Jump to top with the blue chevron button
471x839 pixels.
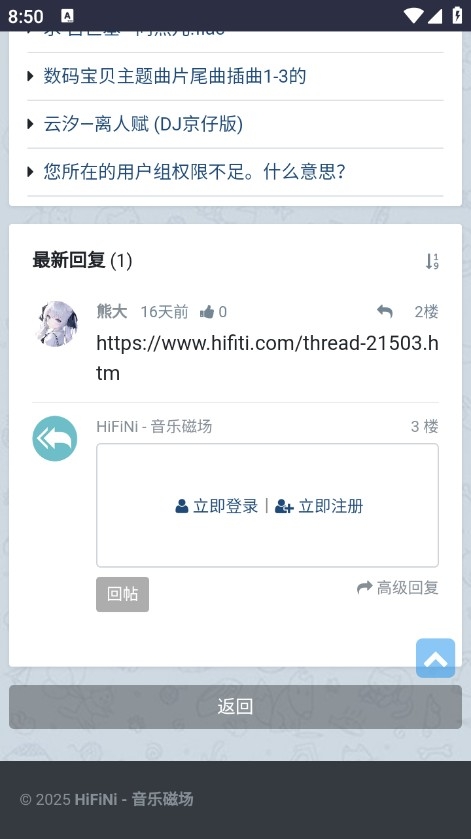(436, 658)
